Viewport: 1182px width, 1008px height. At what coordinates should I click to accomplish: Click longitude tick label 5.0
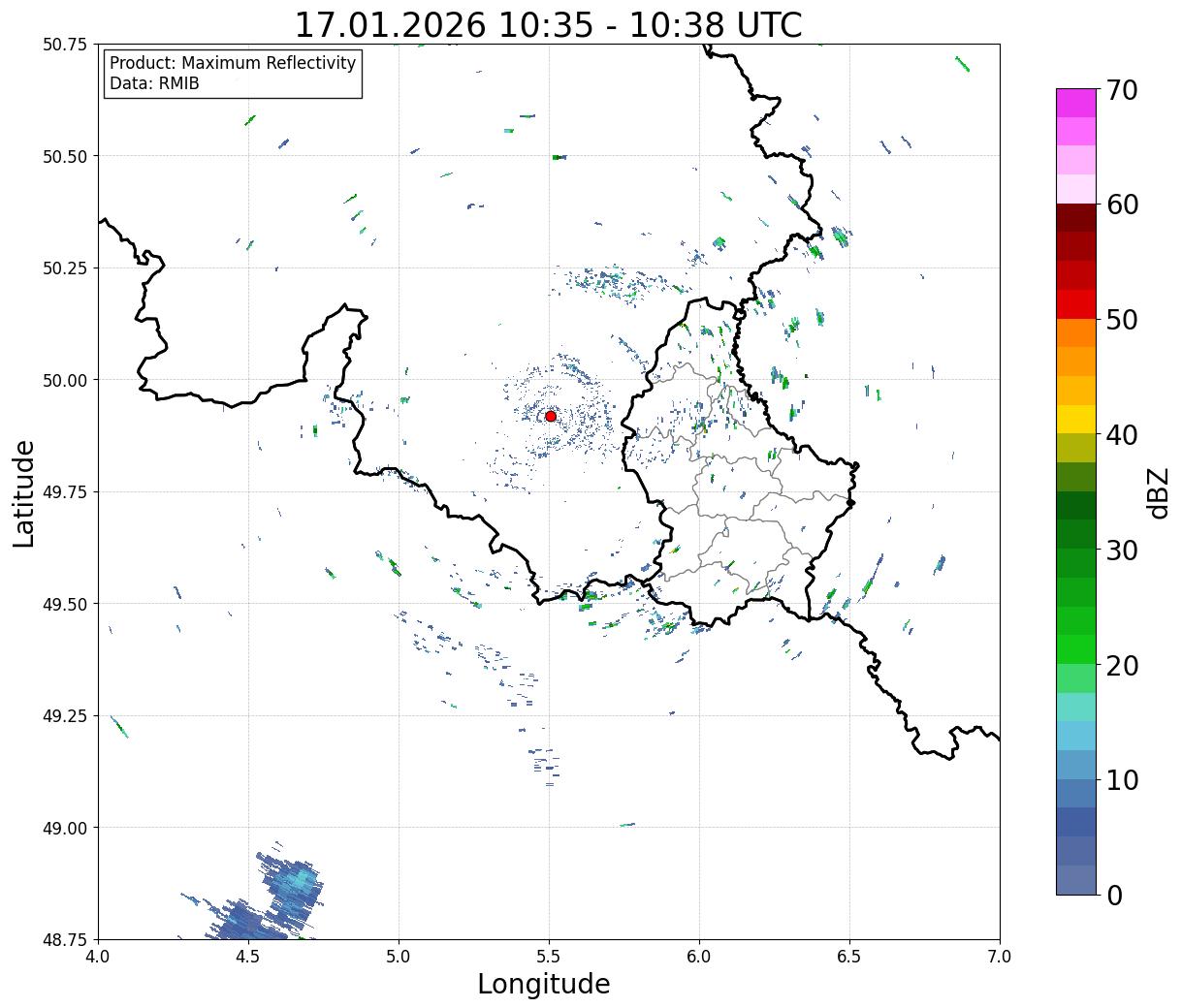tap(399, 957)
